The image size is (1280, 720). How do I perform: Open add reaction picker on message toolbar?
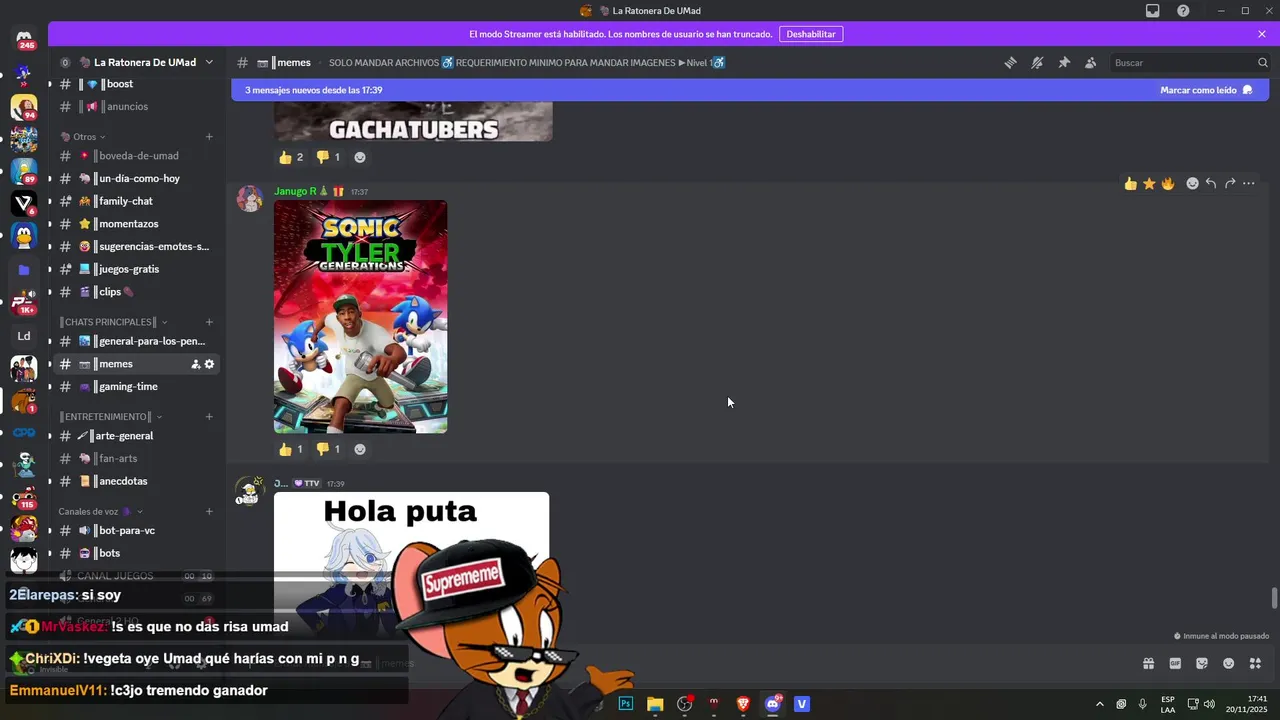click(1192, 183)
